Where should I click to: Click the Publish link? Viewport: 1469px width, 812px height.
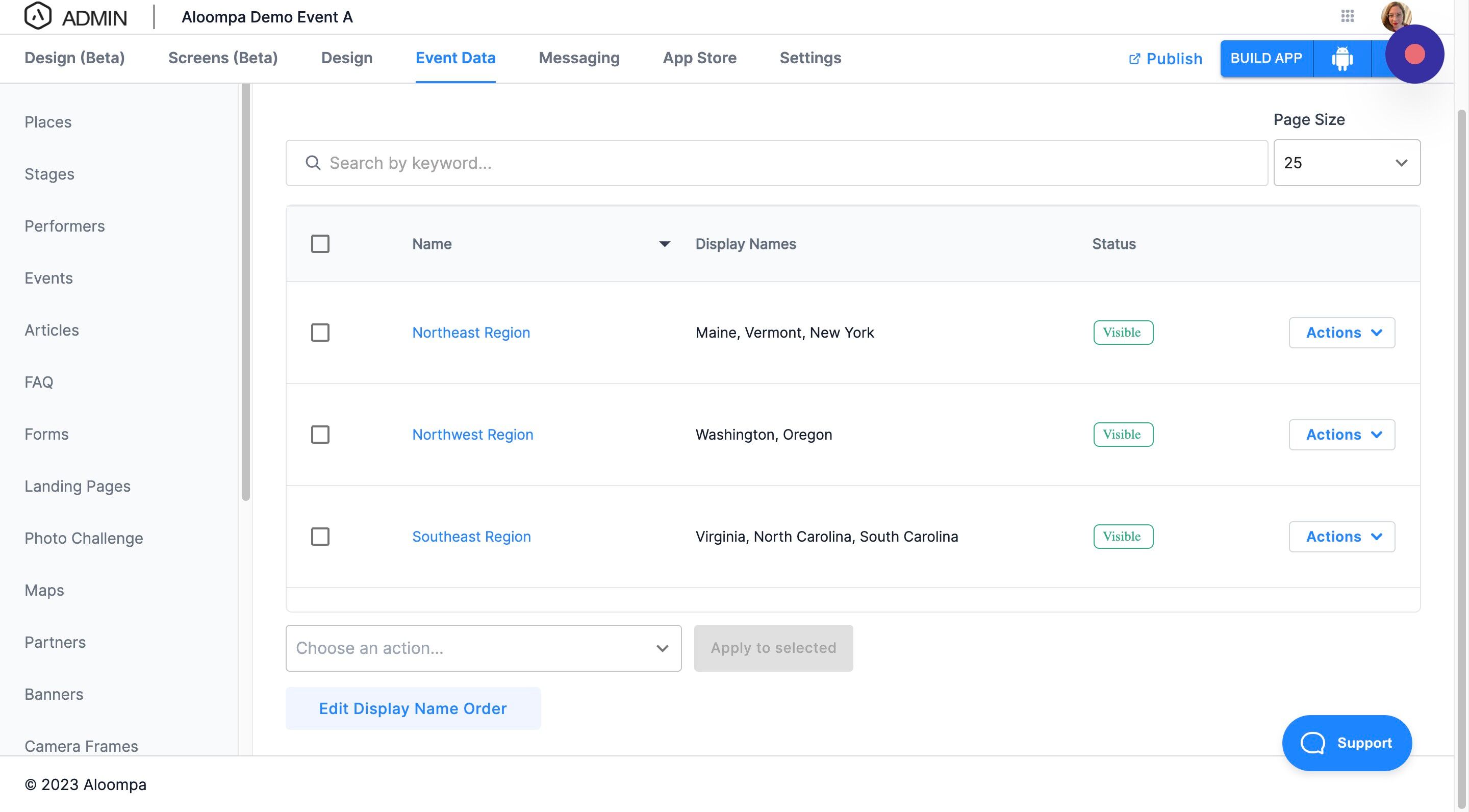click(1166, 59)
